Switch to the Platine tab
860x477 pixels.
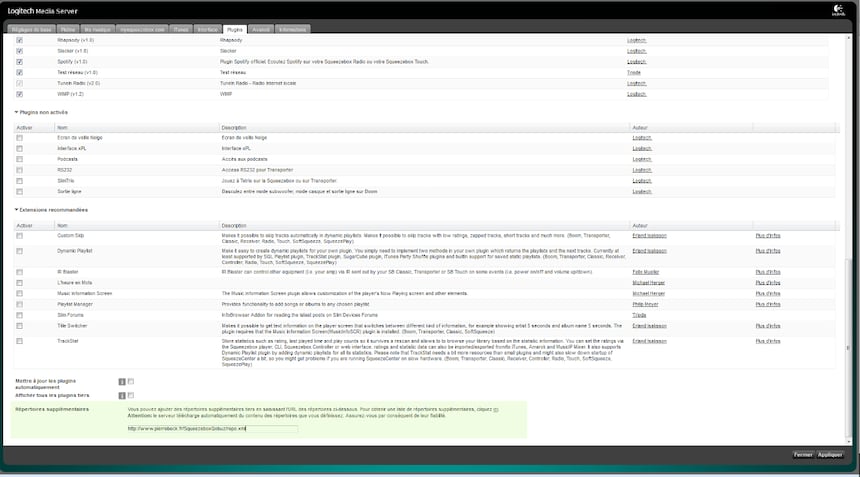pos(68,29)
